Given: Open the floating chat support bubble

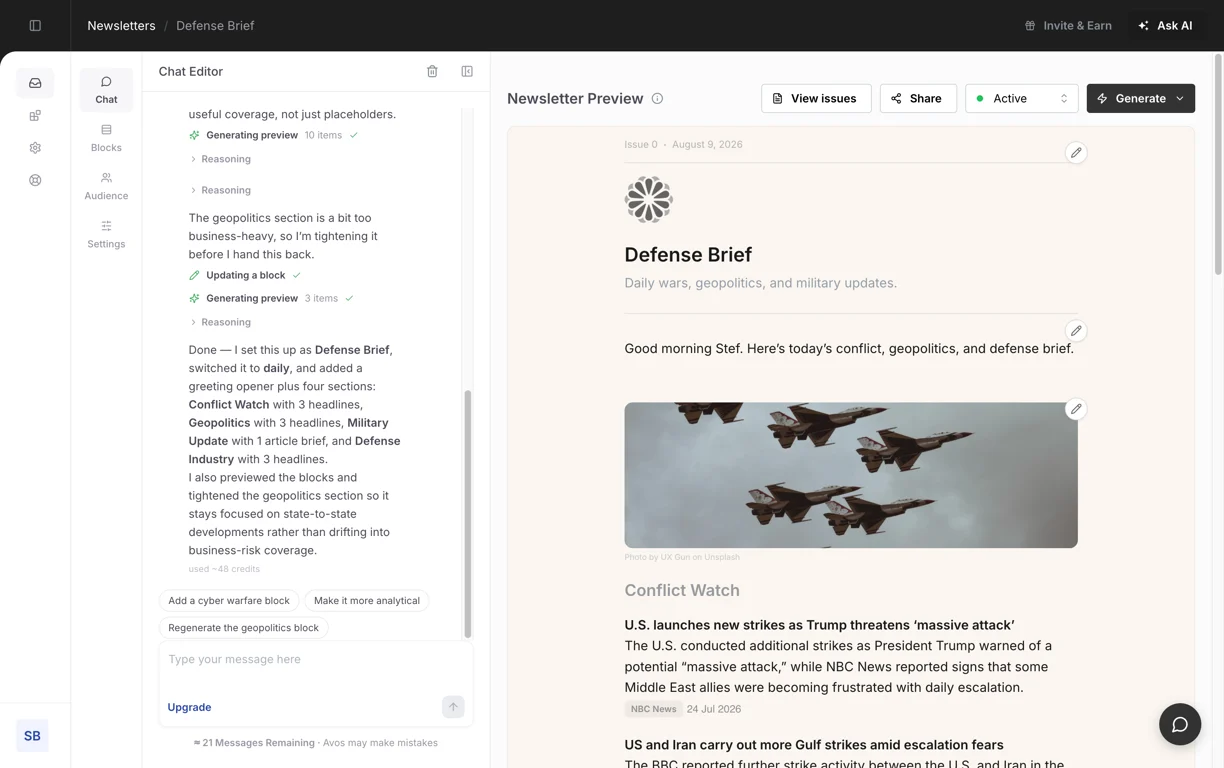Looking at the screenshot, I should point(1180,724).
